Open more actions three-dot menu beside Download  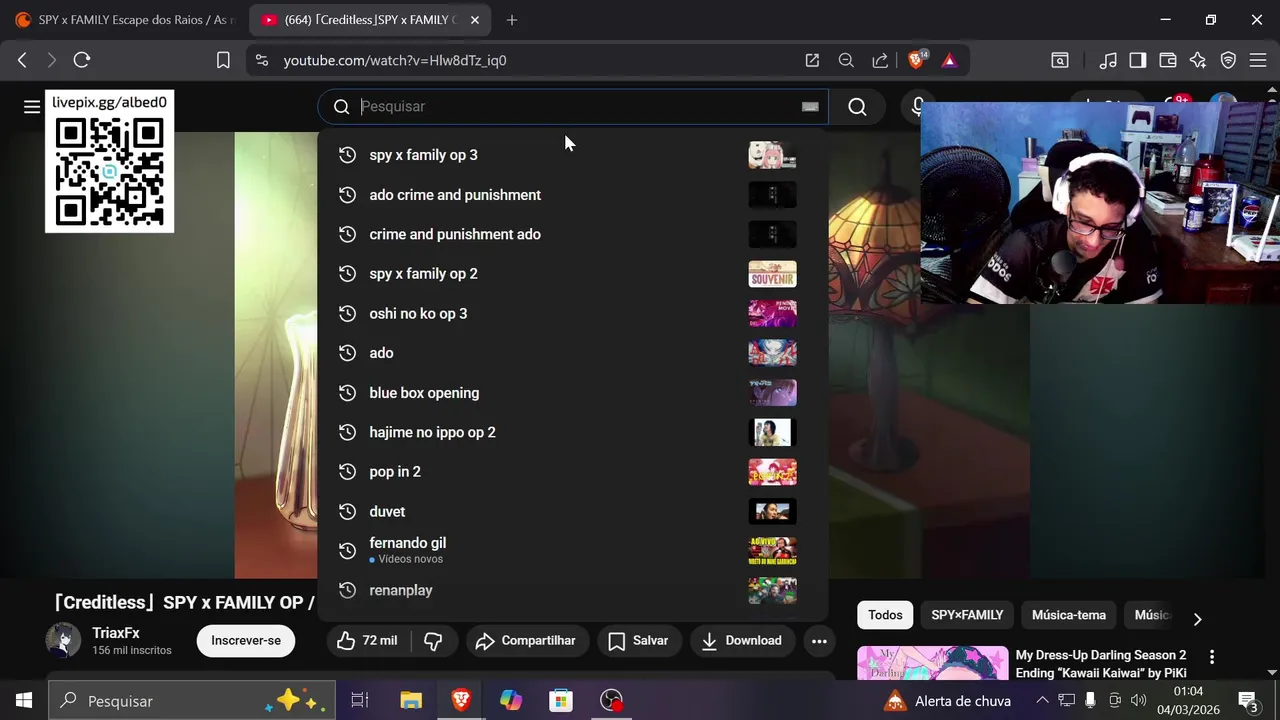(x=819, y=641)
